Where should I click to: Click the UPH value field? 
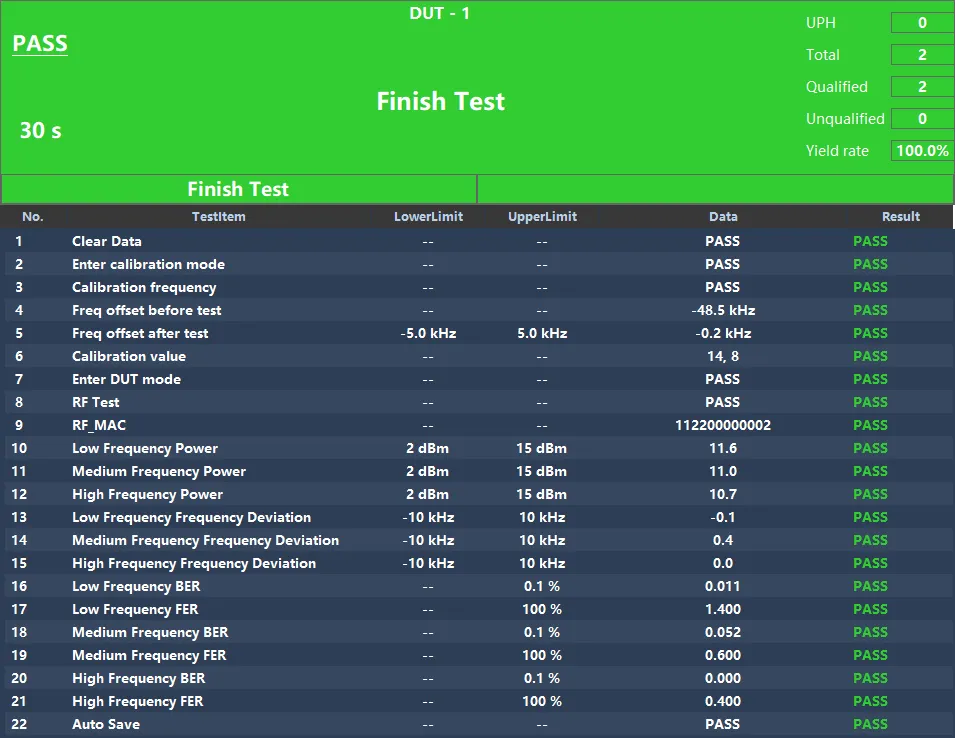(x=921, y=23)
